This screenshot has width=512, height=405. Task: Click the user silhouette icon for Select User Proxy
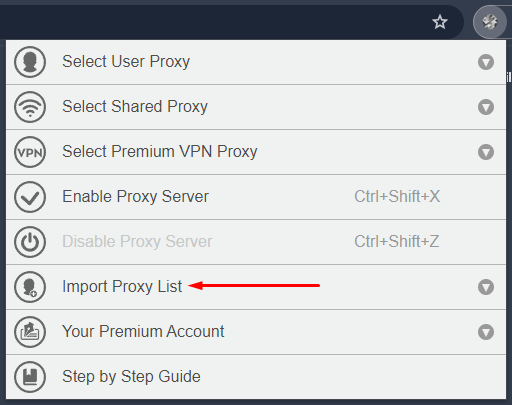click(x=30, y=62)
